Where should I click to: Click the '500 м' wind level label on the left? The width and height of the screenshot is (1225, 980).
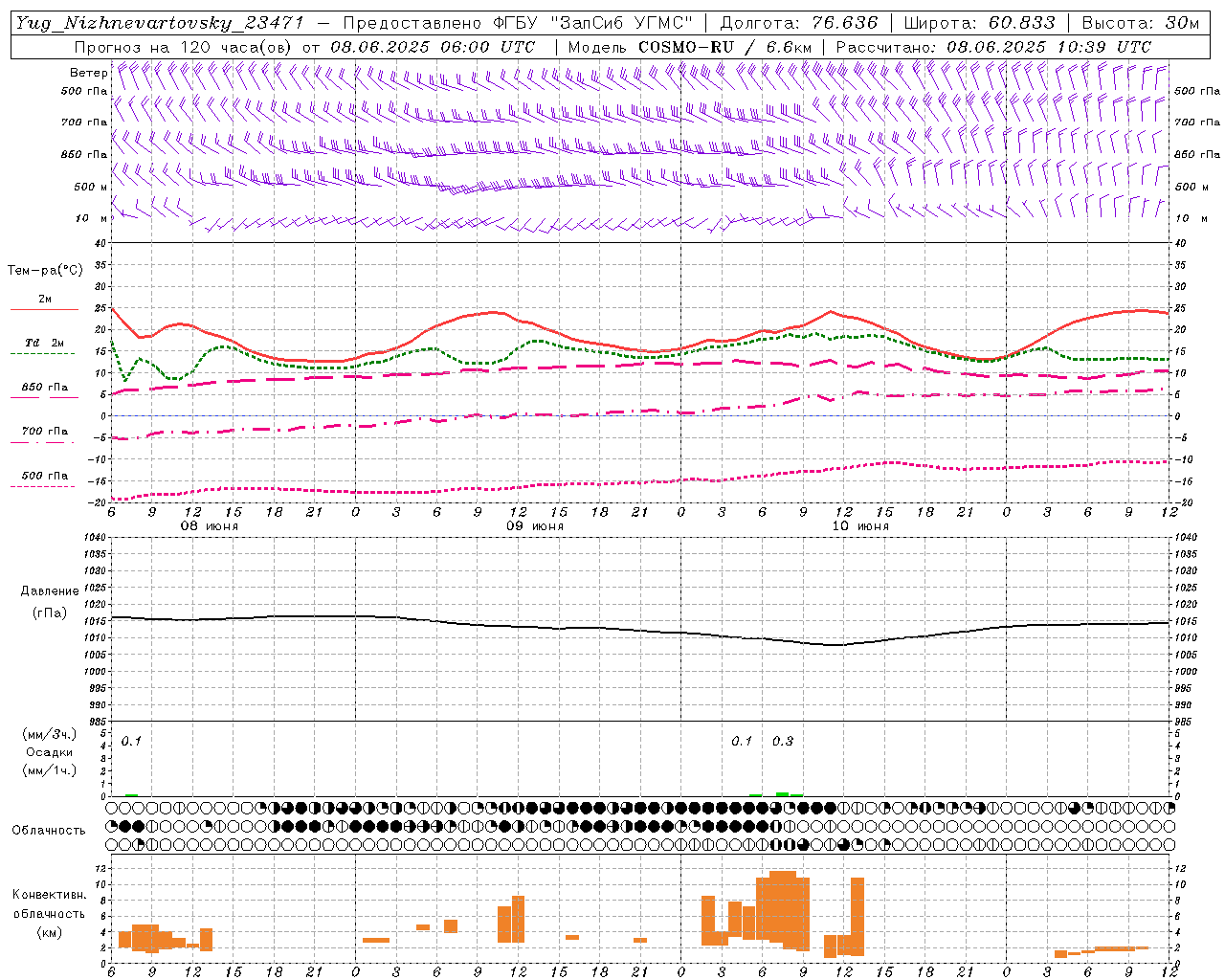(90, 187)
